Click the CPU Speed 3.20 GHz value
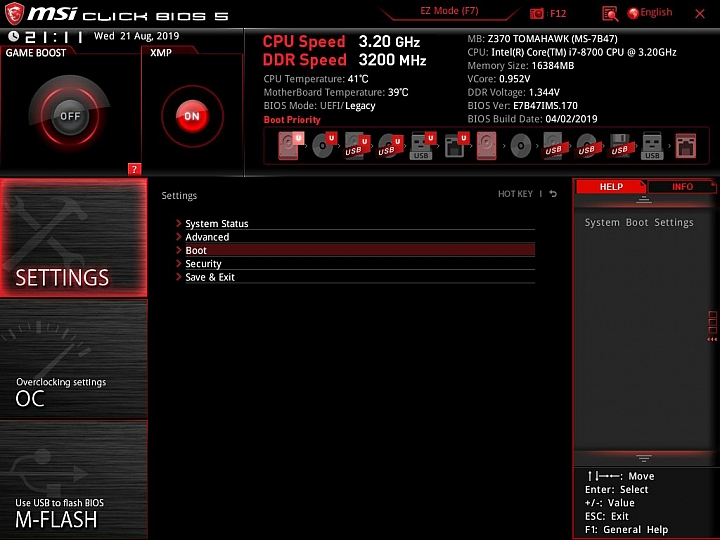720x540 pixels. click(x=389, y=42)
